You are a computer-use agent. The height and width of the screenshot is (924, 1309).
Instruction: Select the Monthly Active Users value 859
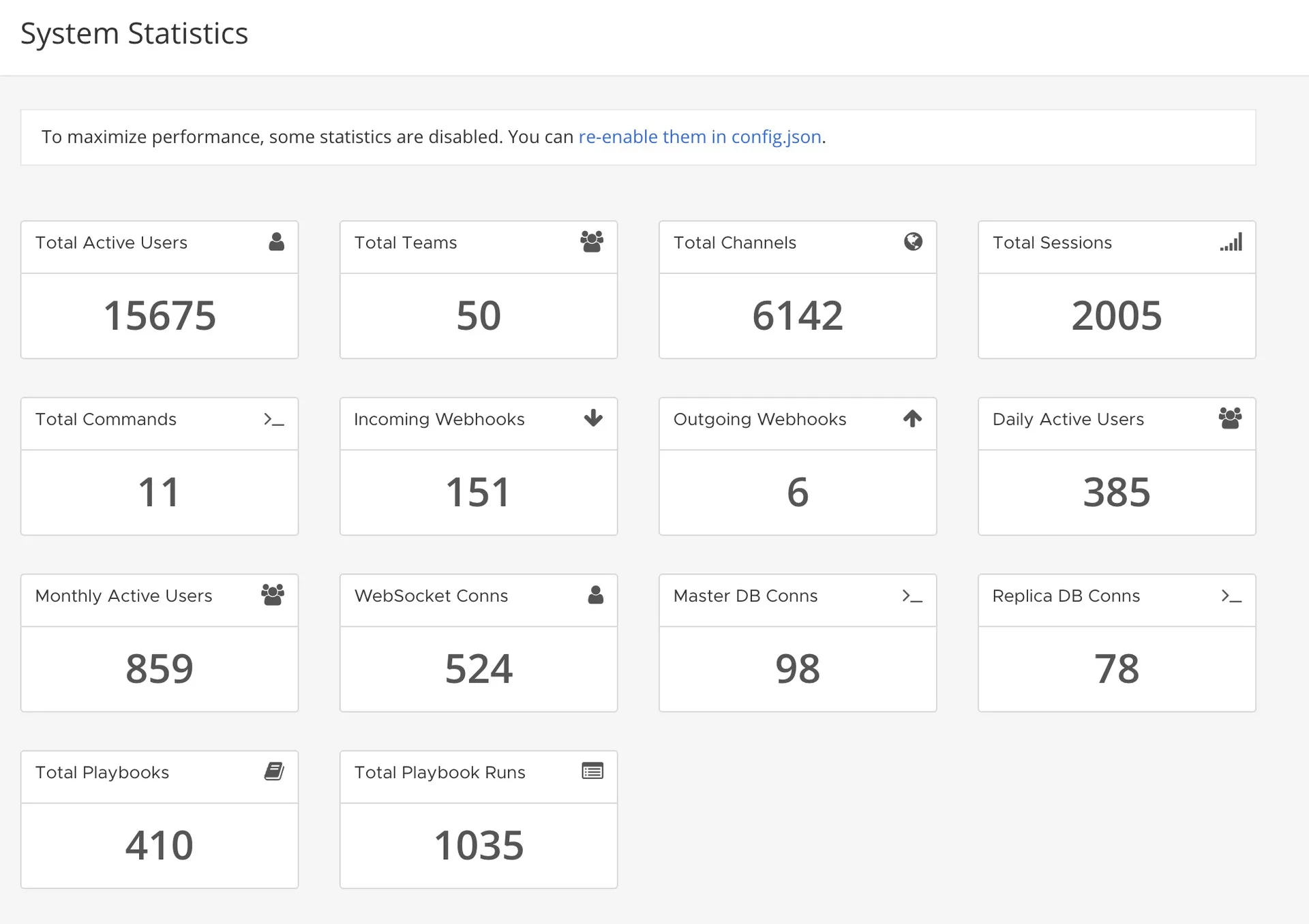160,668
